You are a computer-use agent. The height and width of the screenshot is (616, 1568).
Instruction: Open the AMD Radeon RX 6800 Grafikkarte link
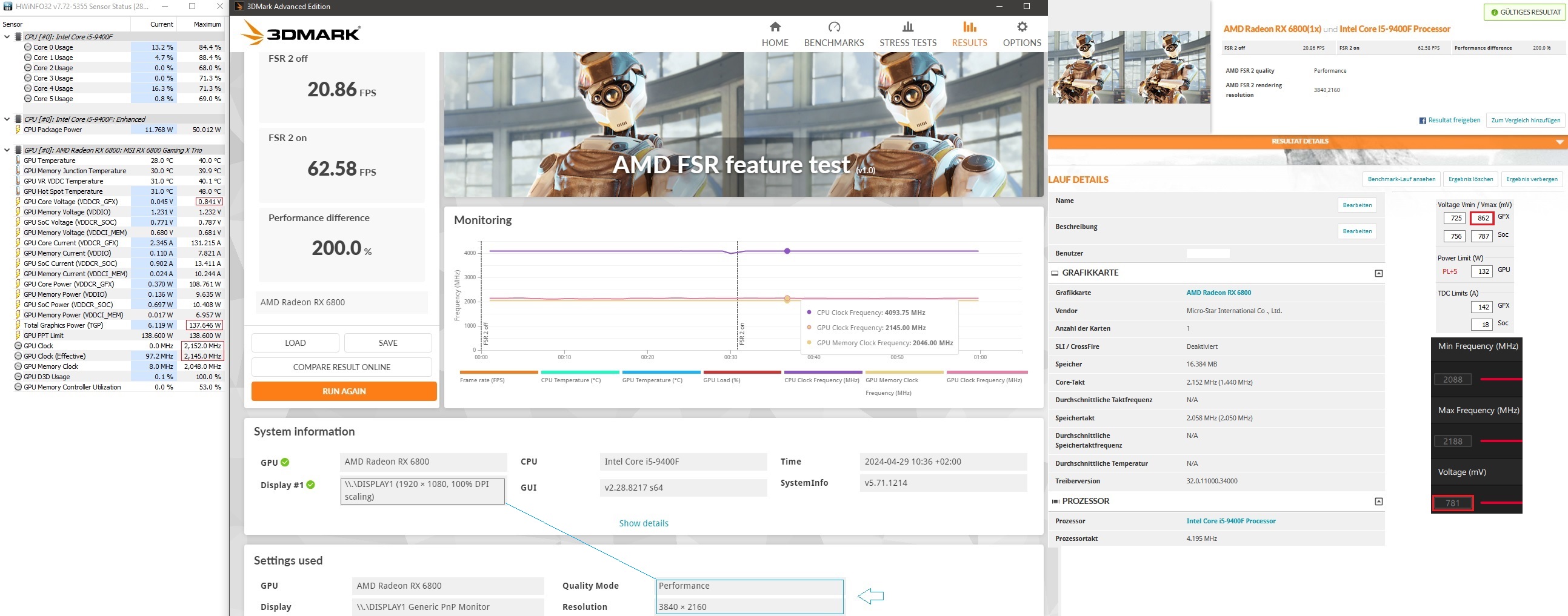click(x=1219, y=293)
